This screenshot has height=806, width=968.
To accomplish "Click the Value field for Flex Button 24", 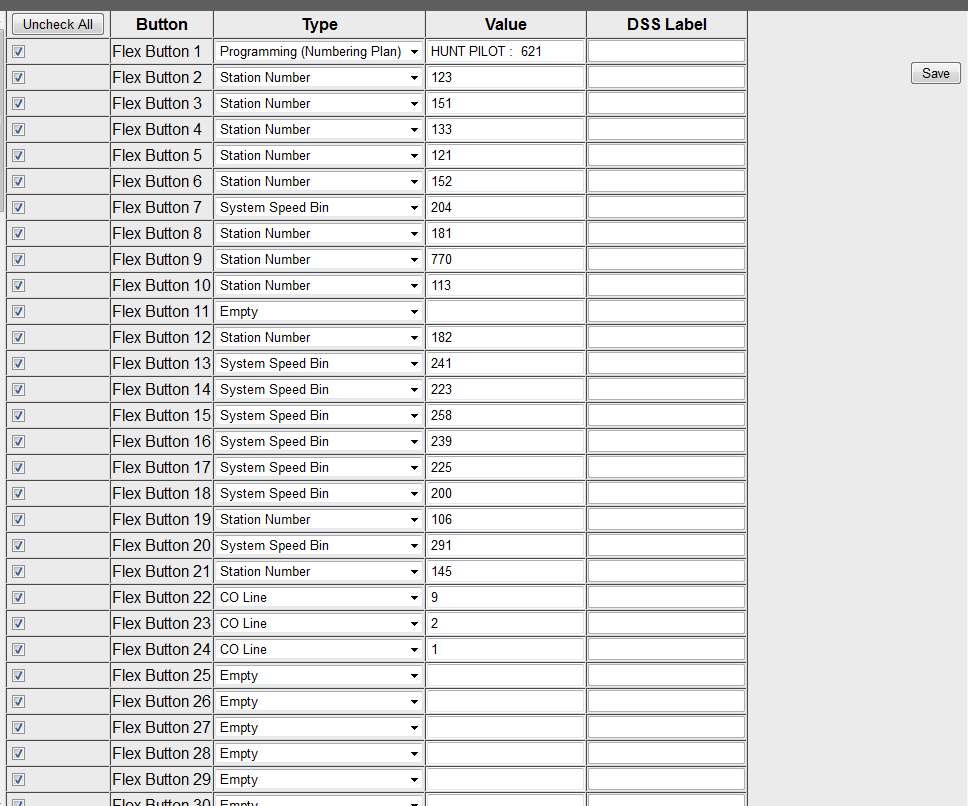I will pos(505,650).
